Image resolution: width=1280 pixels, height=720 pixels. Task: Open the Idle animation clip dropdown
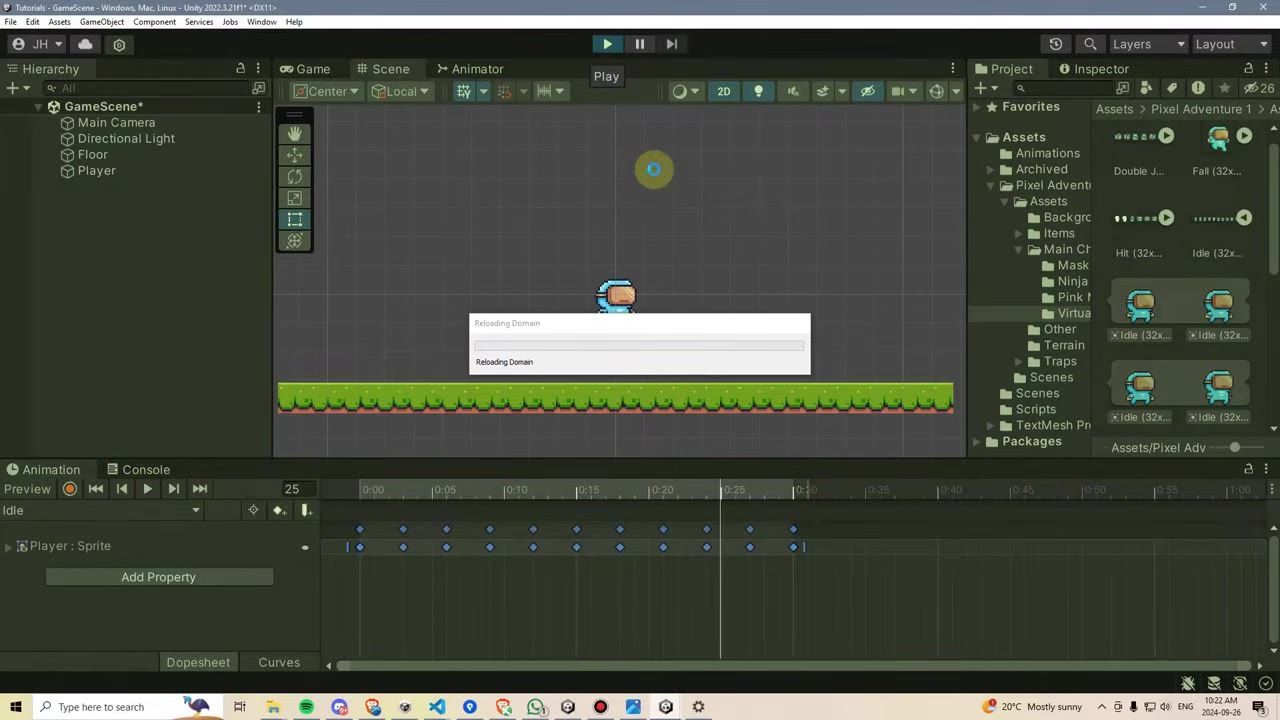click(101, 511)
